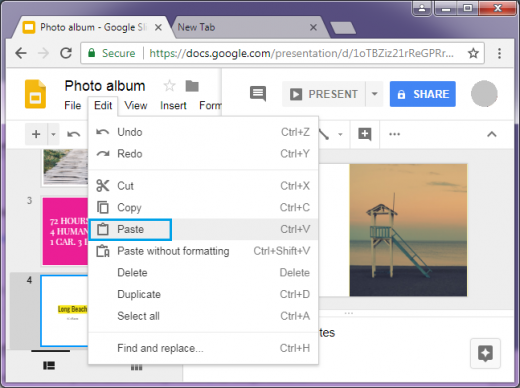Select the line tool in toolbar
This screenshot has height=388, width=520.
(324, 134)
